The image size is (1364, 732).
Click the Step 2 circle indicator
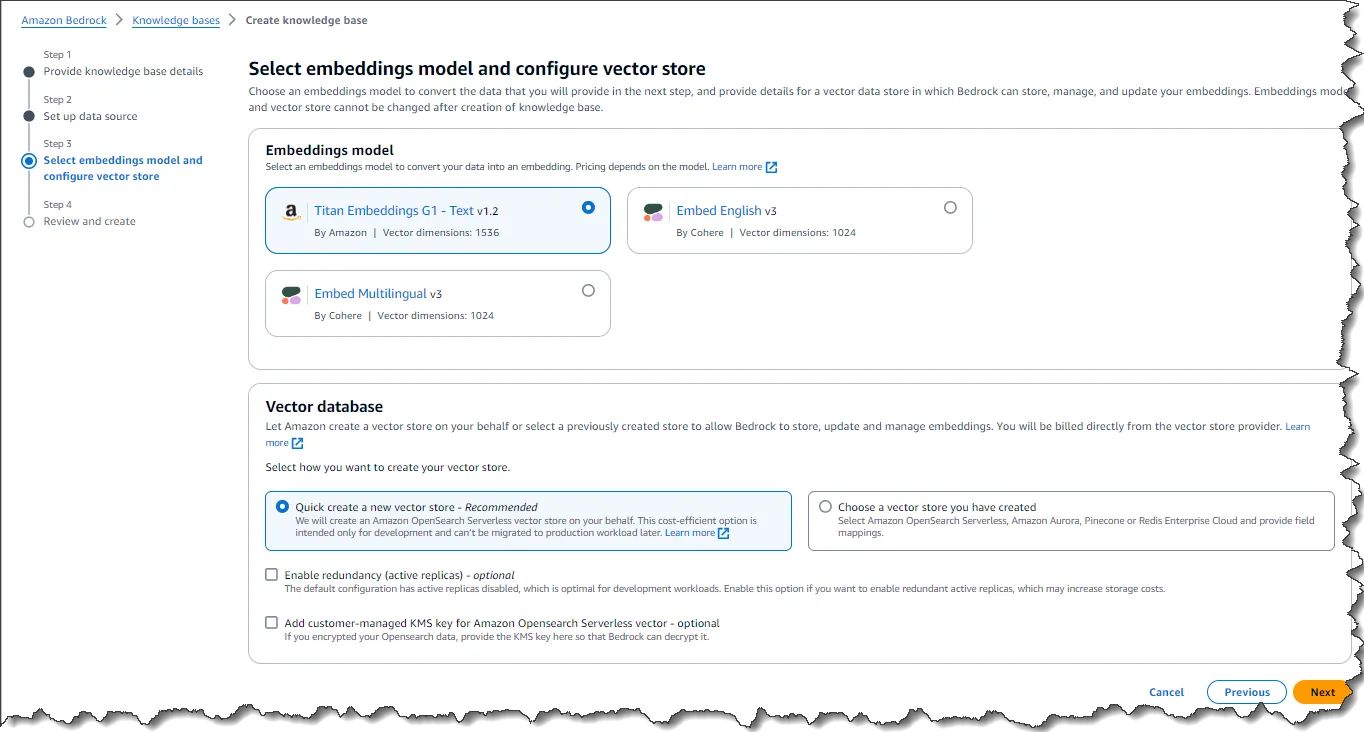point(29,116)
